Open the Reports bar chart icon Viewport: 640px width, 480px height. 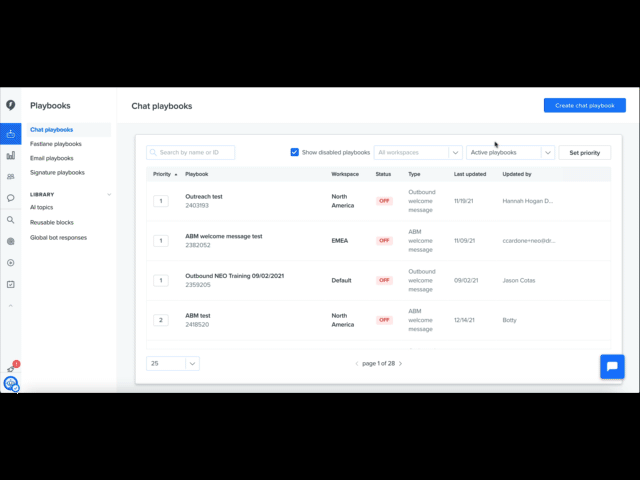click(x=11, y=156)
